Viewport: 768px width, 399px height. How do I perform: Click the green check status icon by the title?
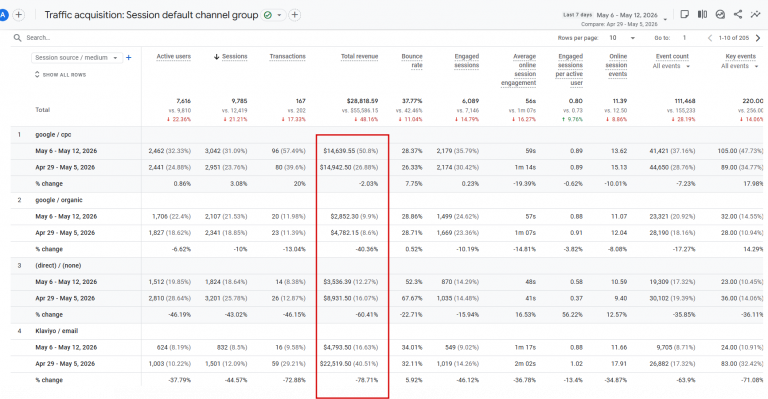[x=267, y=15]
